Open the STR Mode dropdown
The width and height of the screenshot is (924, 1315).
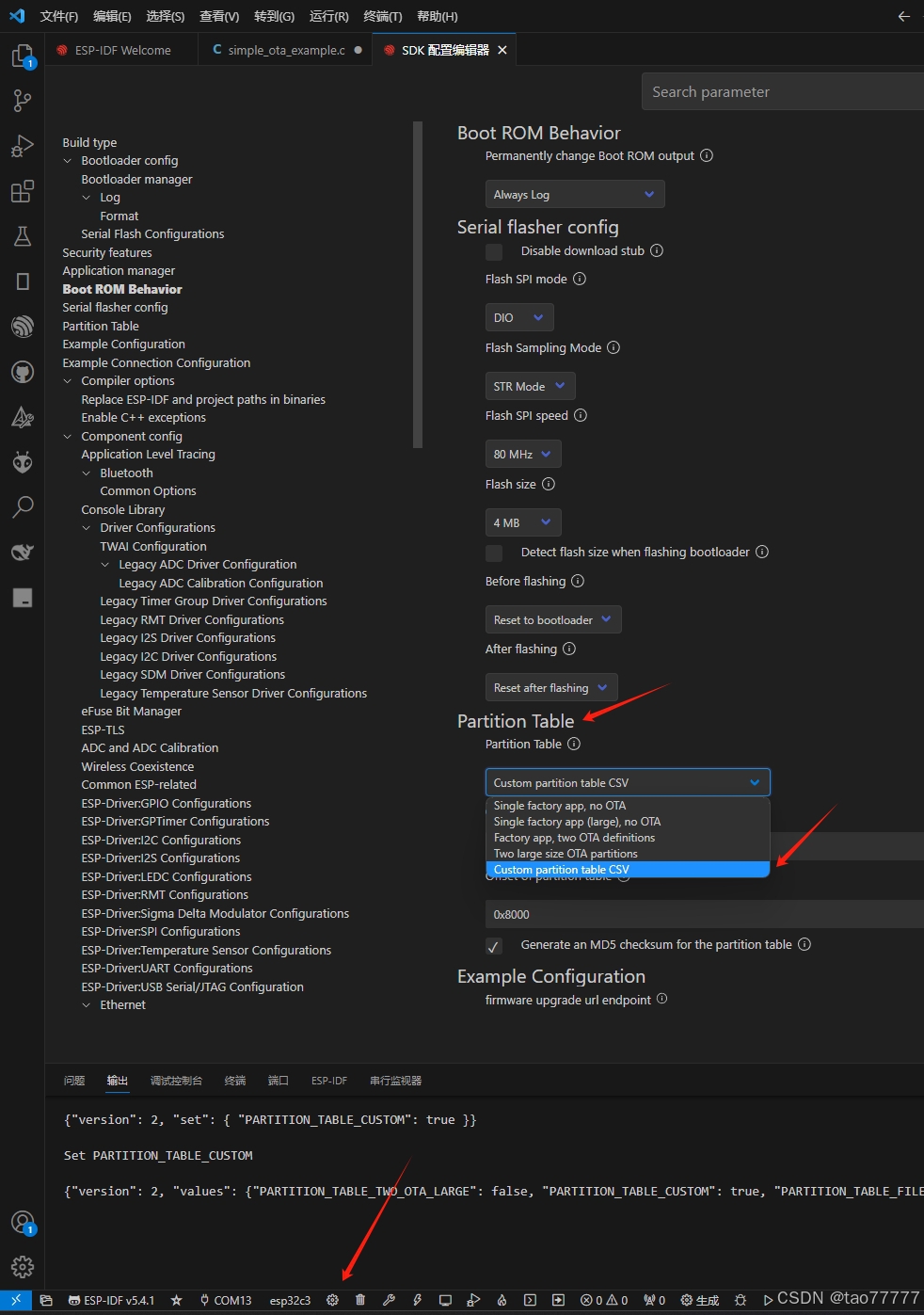(530, 386)
